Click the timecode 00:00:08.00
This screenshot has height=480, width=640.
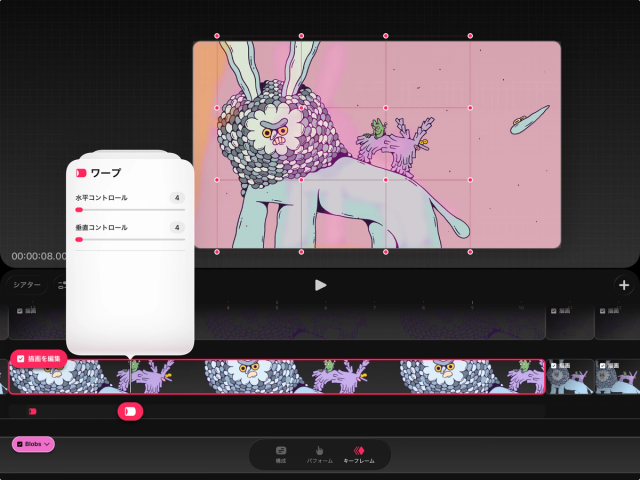[x=39, y=256]
